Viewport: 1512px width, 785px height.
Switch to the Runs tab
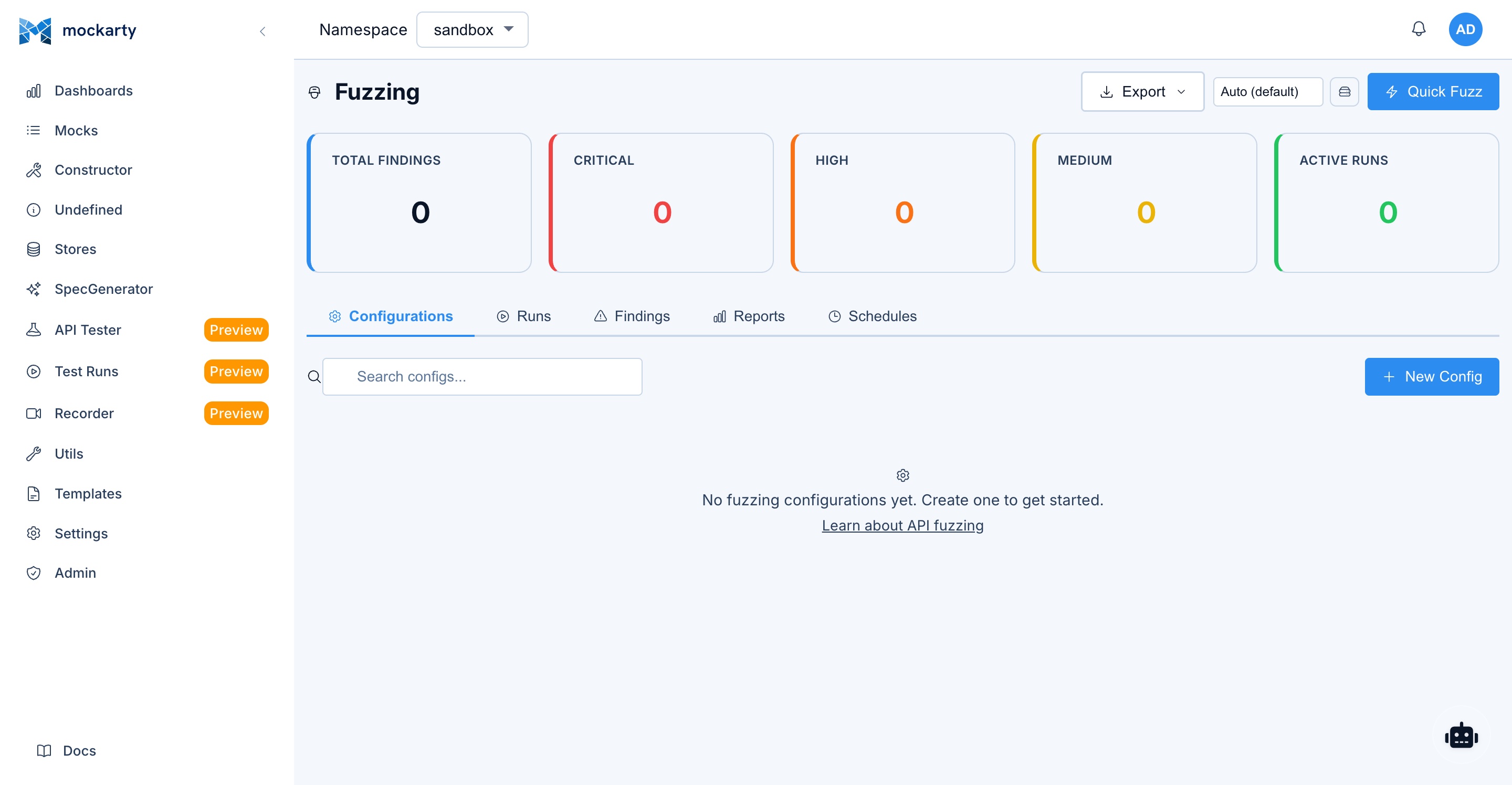(523, 317)
